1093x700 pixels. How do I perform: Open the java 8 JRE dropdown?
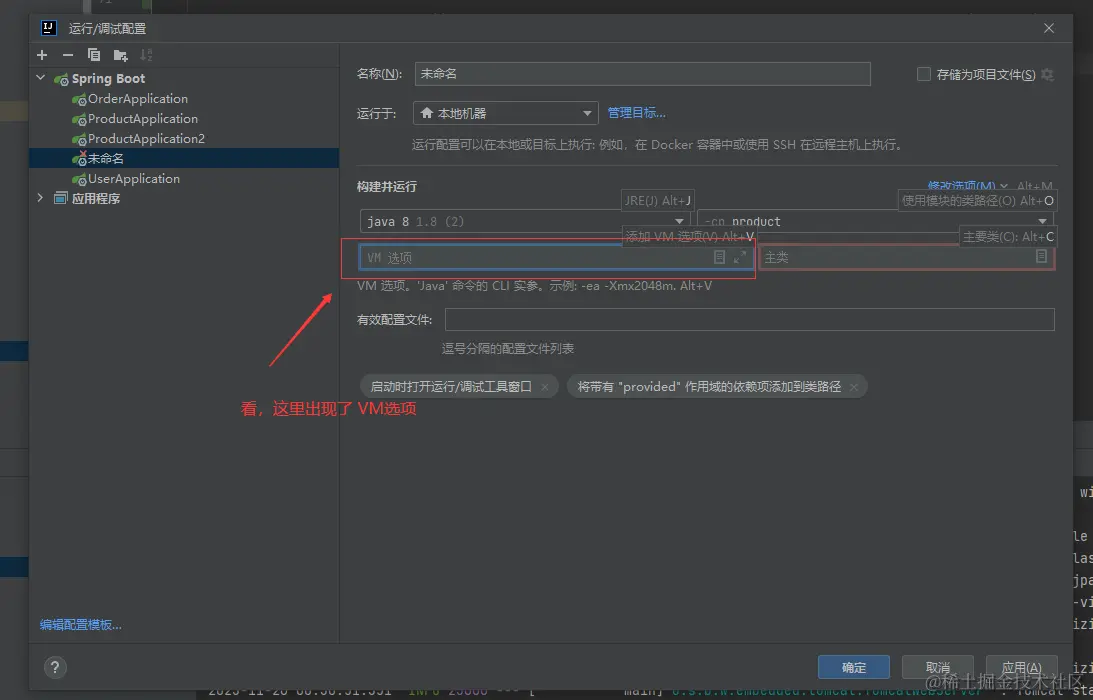525,222
